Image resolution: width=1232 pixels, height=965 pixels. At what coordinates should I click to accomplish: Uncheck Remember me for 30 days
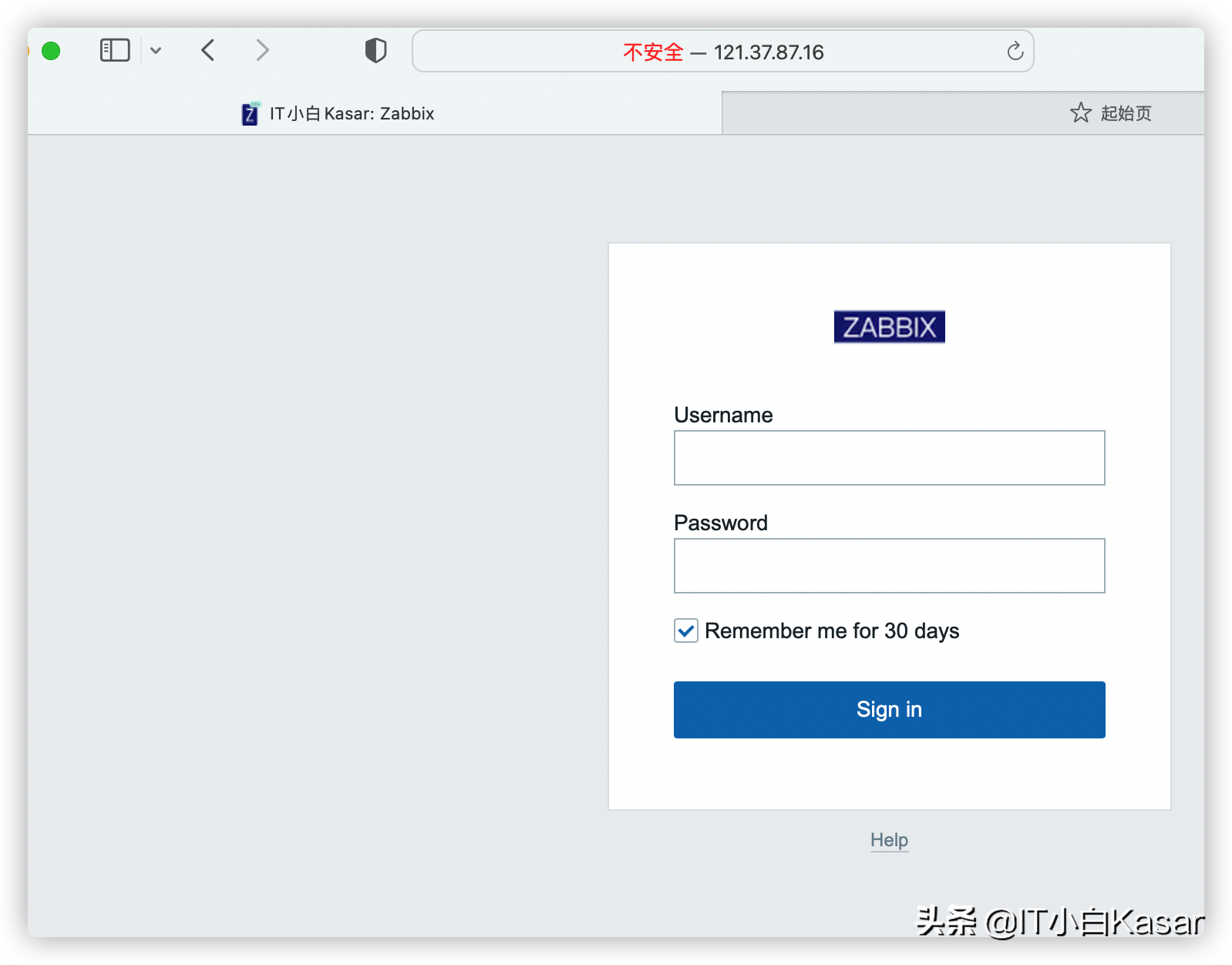pyautogui.click(x=685, y=630)
